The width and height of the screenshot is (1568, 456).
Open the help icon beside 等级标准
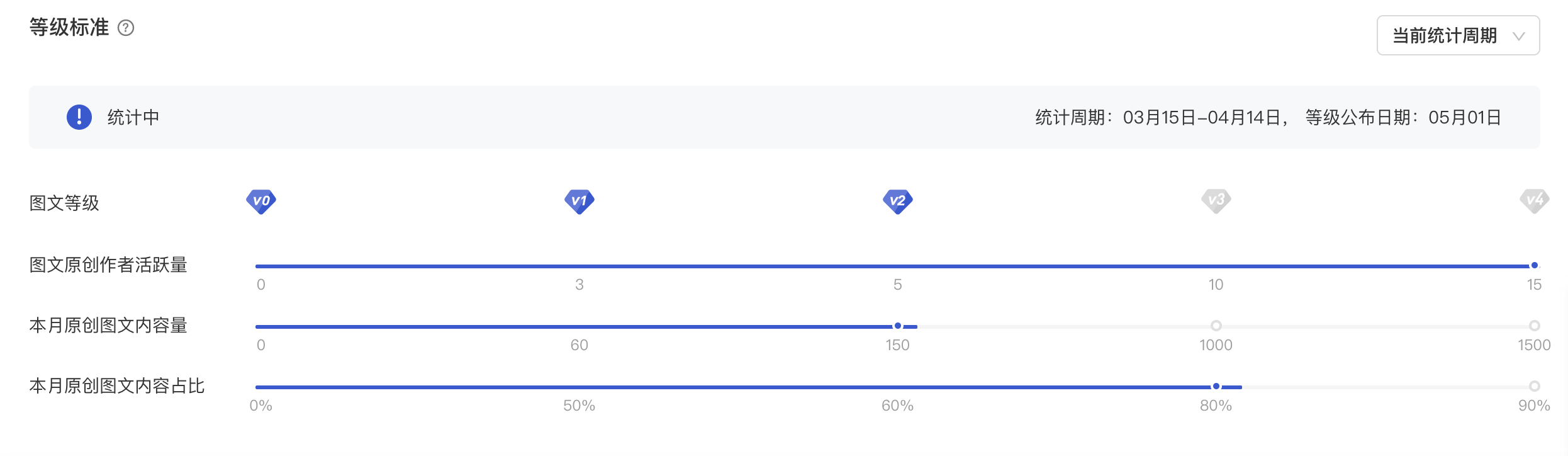tap(126, 28)
